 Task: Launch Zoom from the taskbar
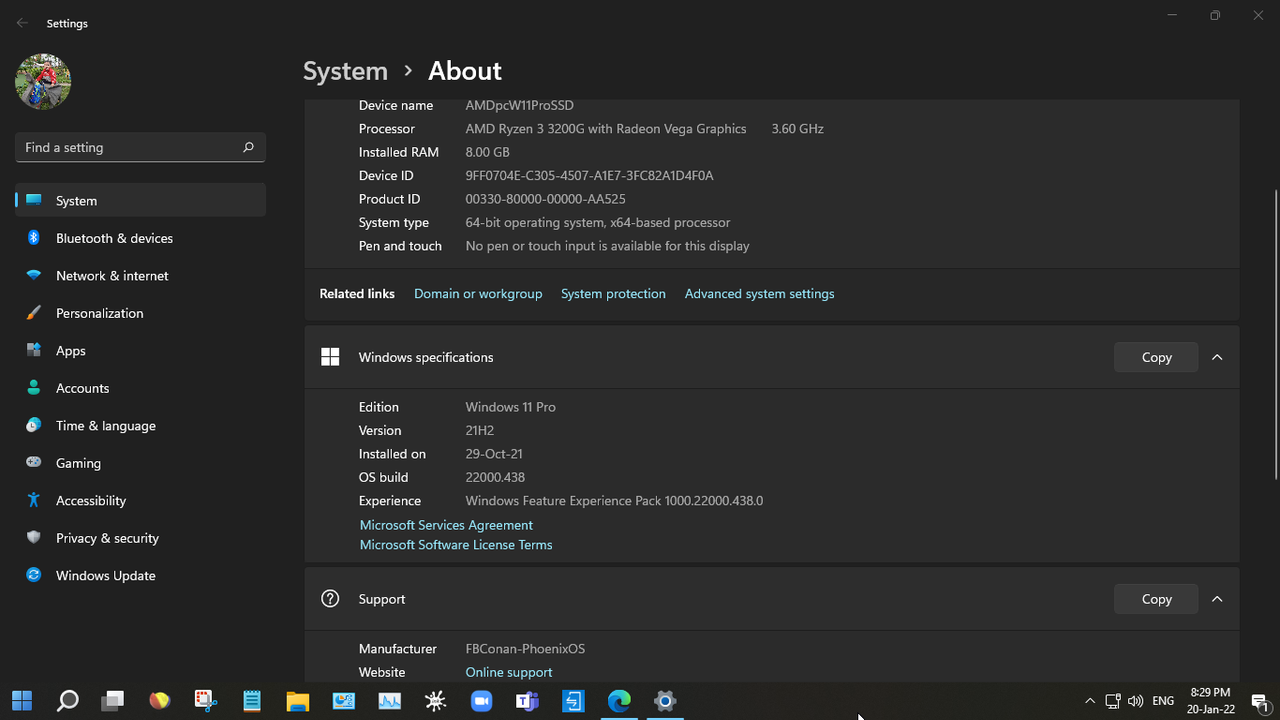pos(481,701)
